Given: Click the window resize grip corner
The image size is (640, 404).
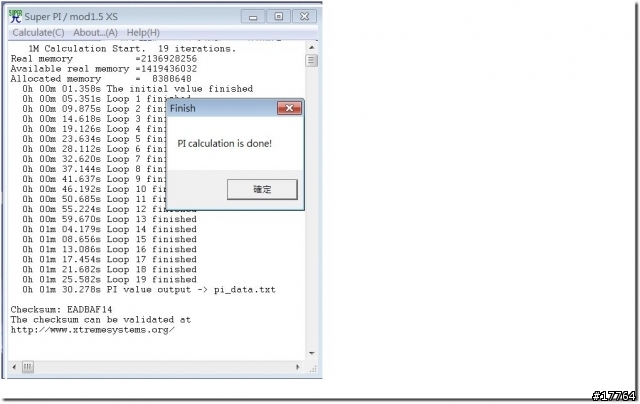Looking at the screenshot, I should 313,368.
